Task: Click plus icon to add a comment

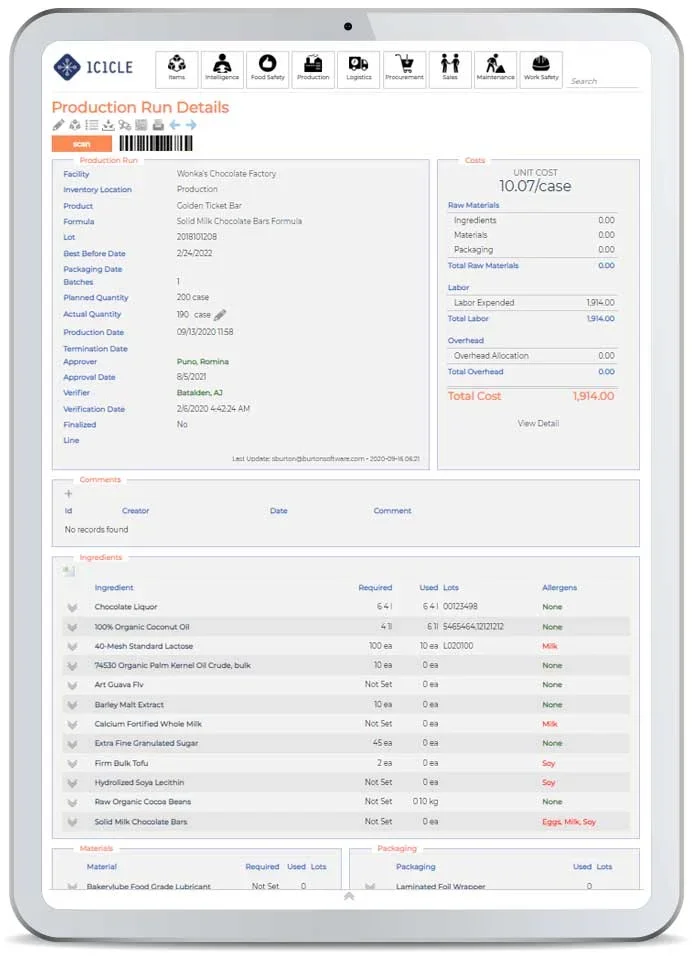Action: [x=68, y=493]
